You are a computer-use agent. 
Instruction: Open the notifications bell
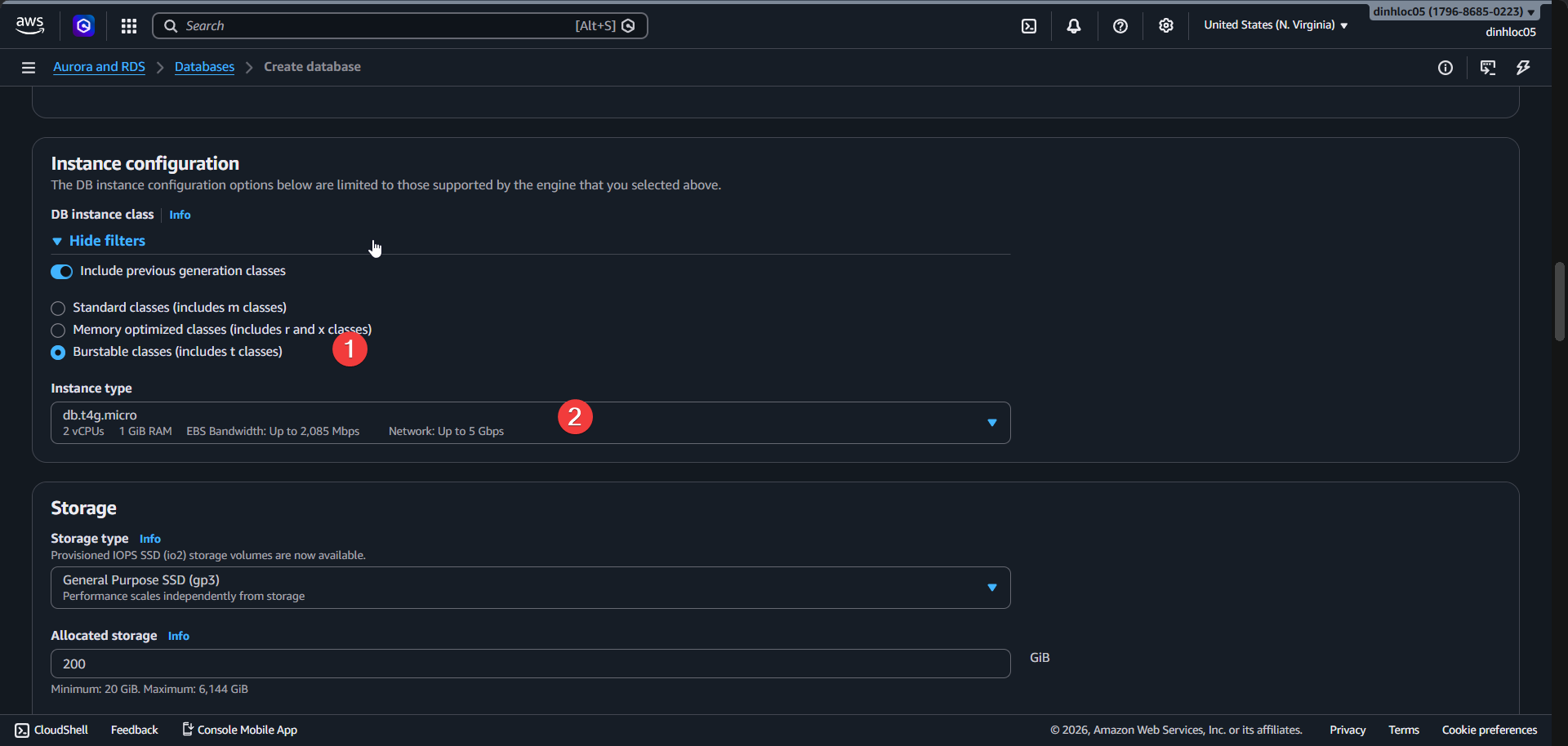coord(1073,25)
